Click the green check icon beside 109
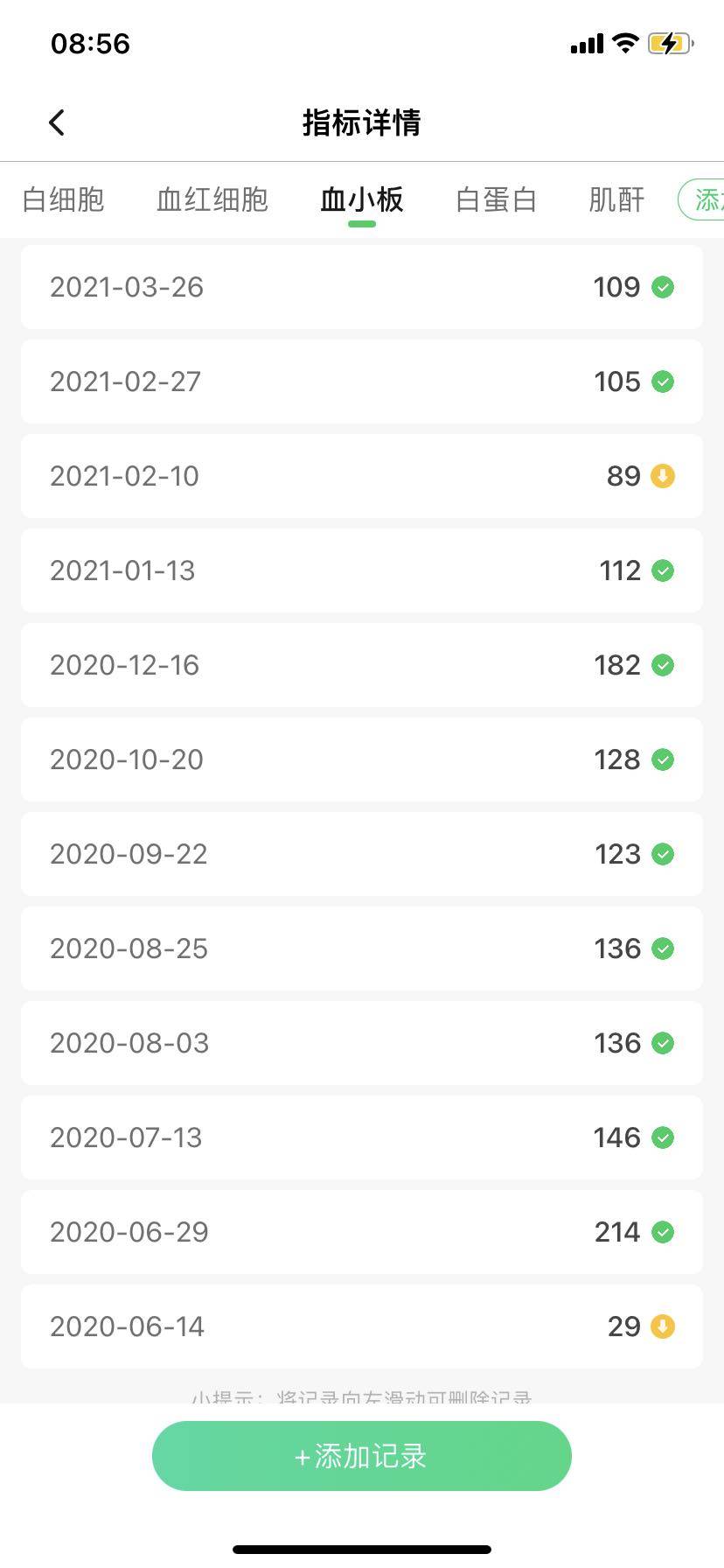 coord(663,287)
